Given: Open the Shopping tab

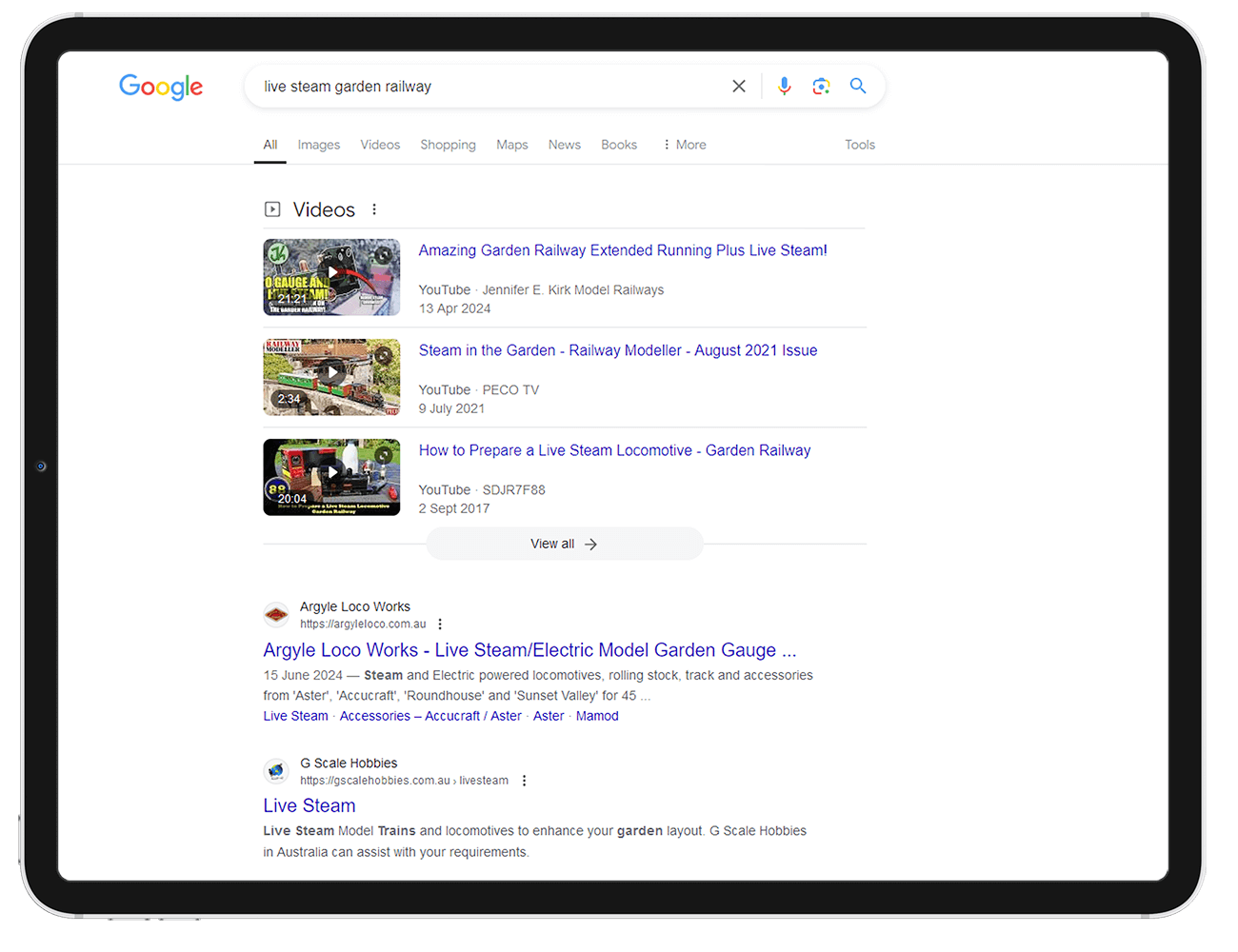Looking at the screenshot, I should click(448, 145).
